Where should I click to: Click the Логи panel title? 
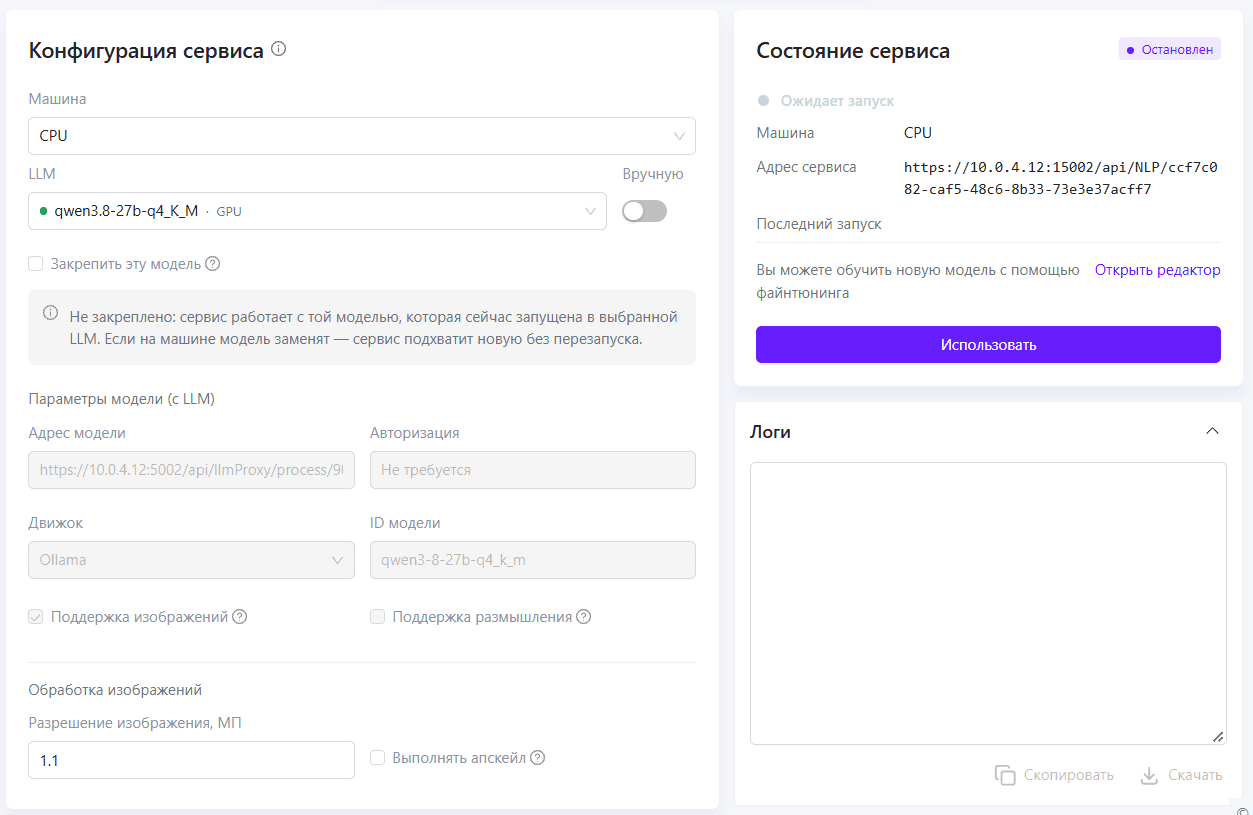click(x=770, y=432)
